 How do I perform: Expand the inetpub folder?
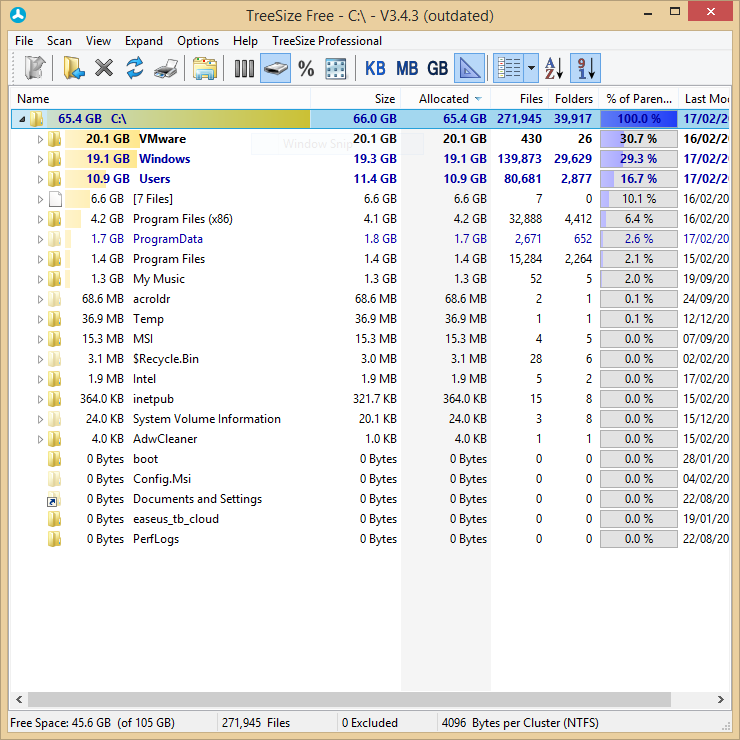click(40, 399)
